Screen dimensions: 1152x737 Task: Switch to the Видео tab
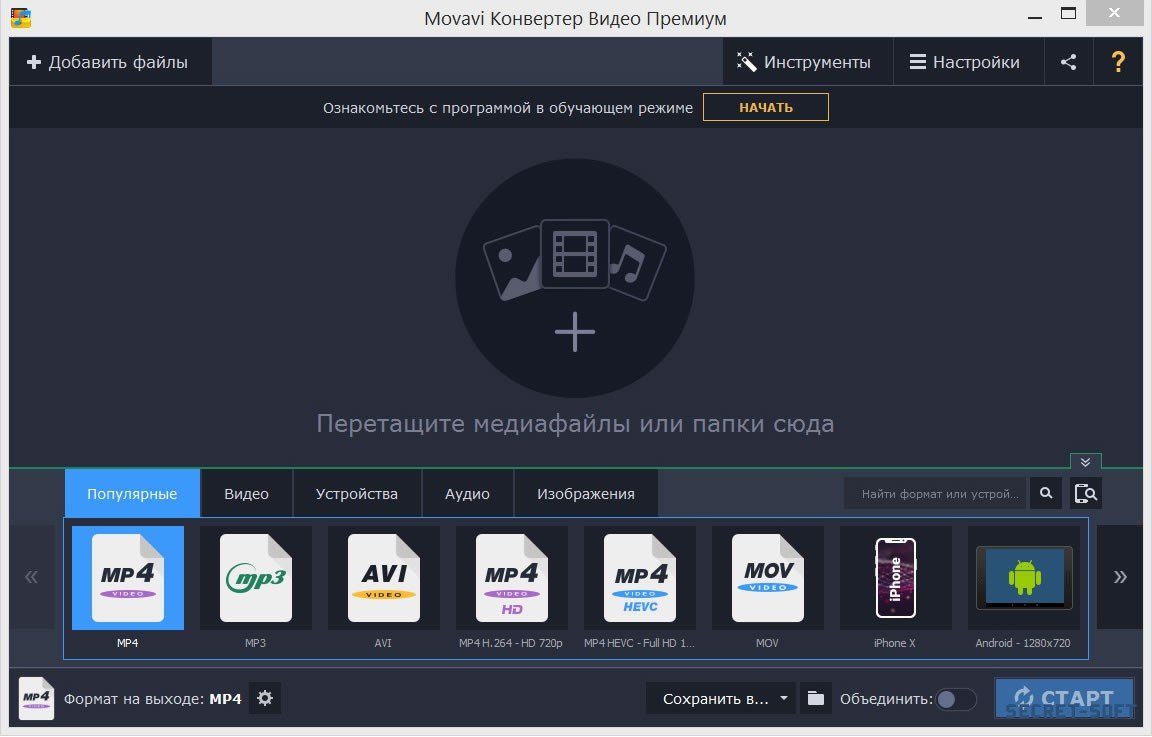coord(246,494)
